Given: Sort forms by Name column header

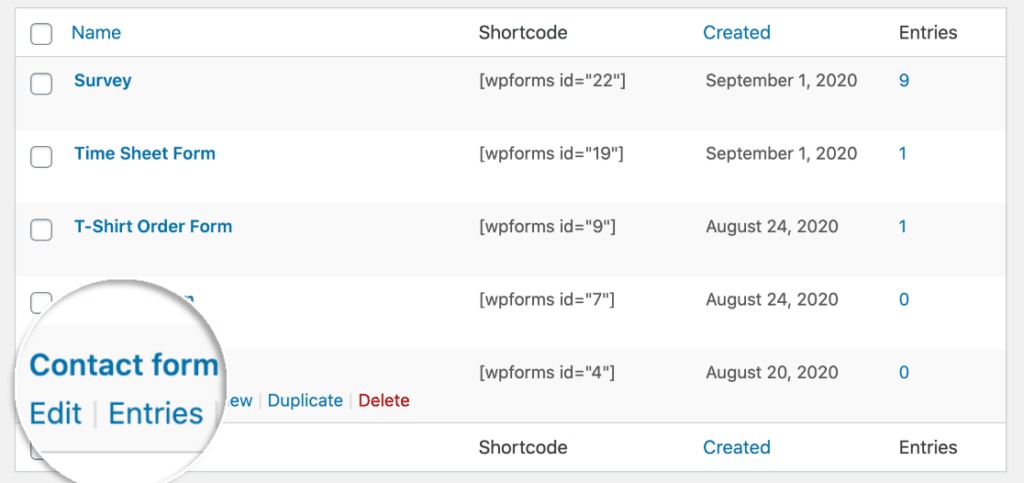Looking at the screenshot, I should [x=96, y=33].
